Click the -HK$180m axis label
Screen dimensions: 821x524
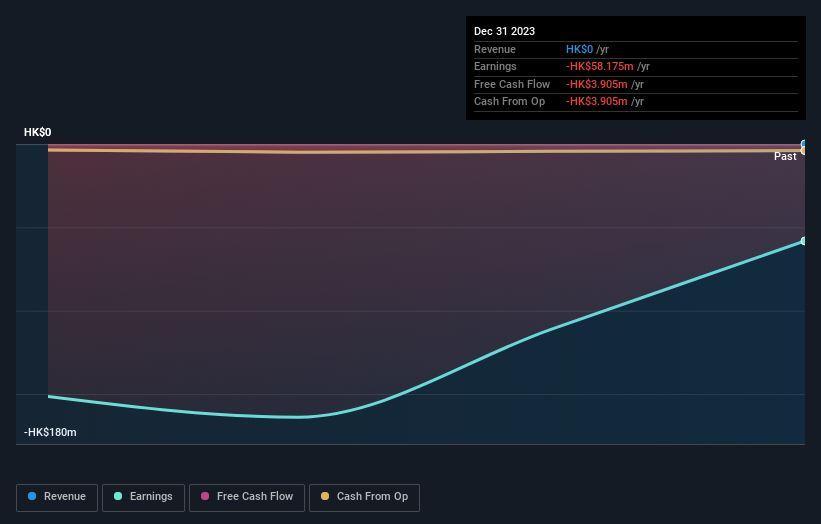pyautogui.click(x=50, y=432)
